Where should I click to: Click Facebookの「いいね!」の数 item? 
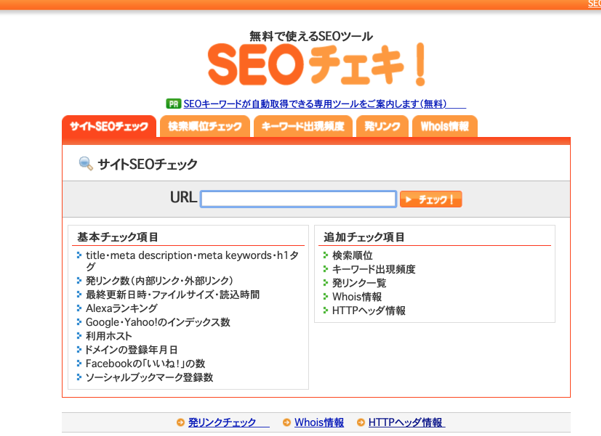[x=145, y=363]
